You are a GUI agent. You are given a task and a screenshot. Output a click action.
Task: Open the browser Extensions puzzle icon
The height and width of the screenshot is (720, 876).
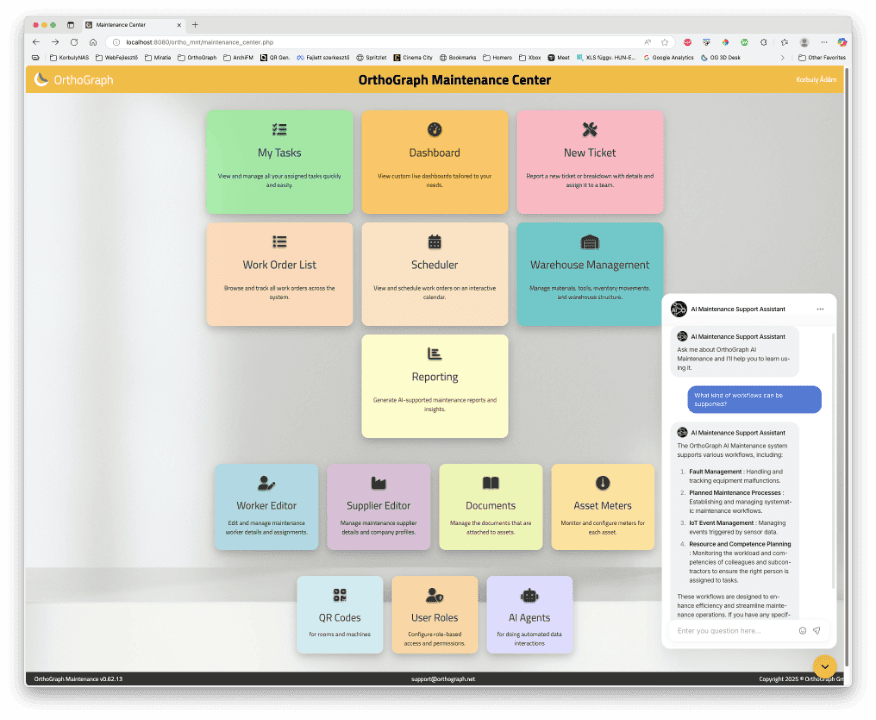[x=764, y=42]
